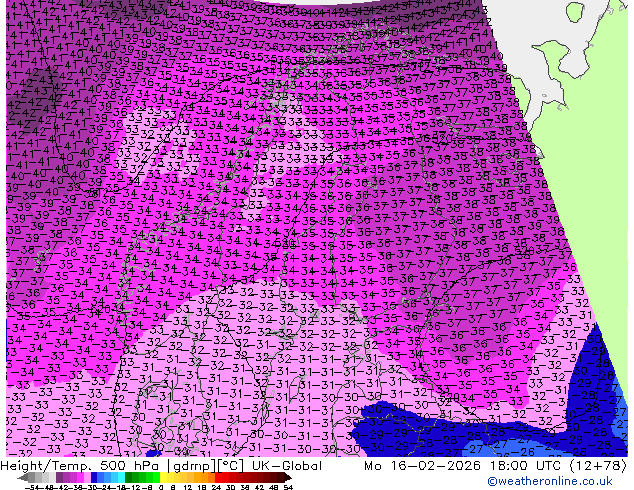This screenshot has width=634, height=490.
Task: Click the '24' label on the color scale
Action: click(x=216, y=488)
